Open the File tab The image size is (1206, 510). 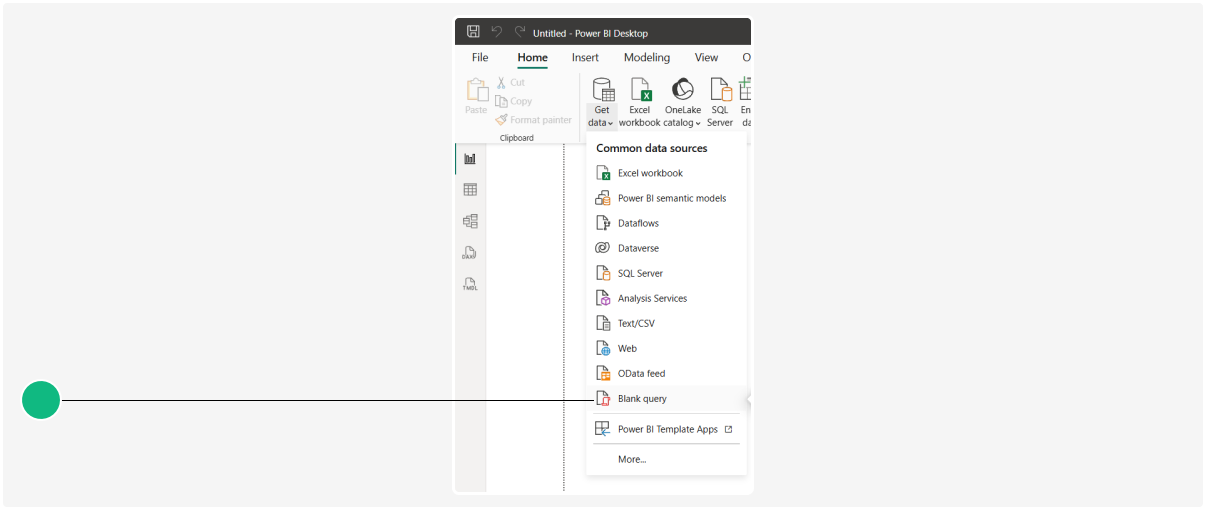480,58
